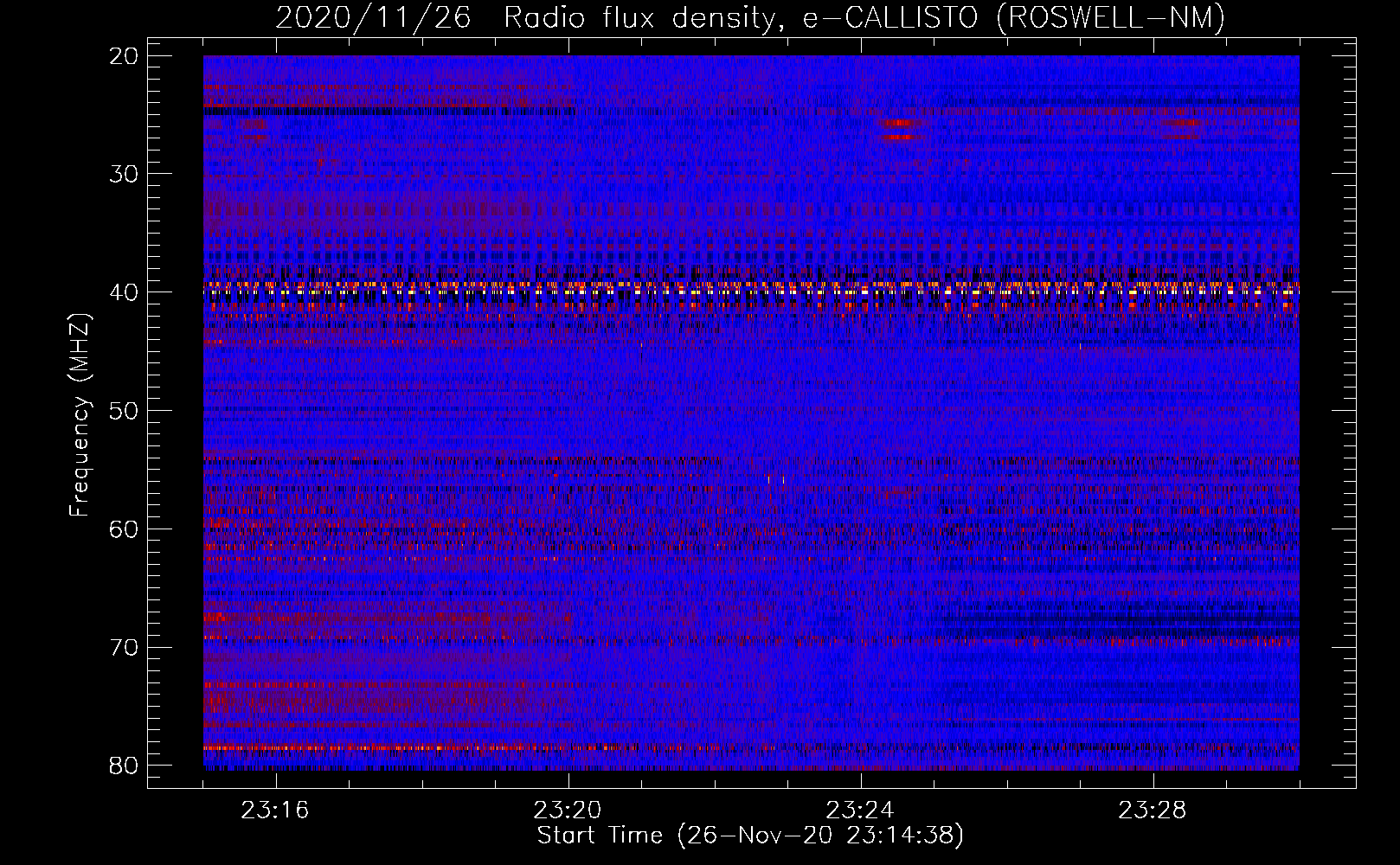Click the 23:16 time tick label
Image resolution: width=1400 pixels, height=865 pixels.
[275, 811]
